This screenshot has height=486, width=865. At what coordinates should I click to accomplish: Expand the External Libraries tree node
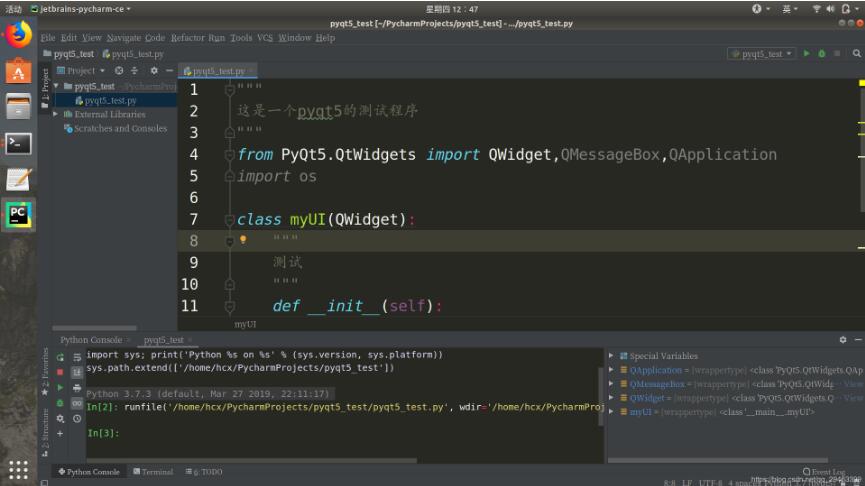tap(57, 114)
